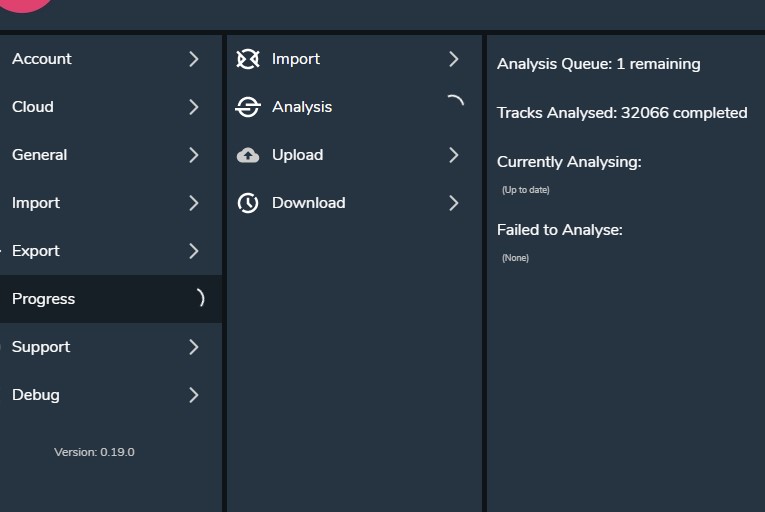The height and width of the screenshot is (512, 765).
Task: Click the Analysis waveform icon
Action: [248, 107]
